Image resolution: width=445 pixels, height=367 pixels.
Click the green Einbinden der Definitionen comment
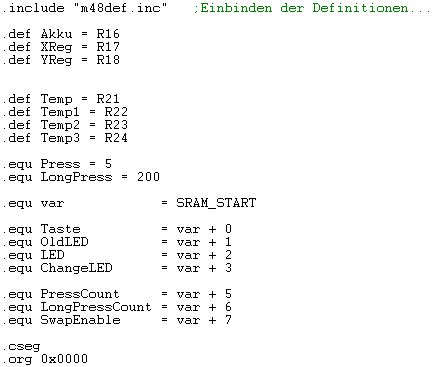pos(312,8)
